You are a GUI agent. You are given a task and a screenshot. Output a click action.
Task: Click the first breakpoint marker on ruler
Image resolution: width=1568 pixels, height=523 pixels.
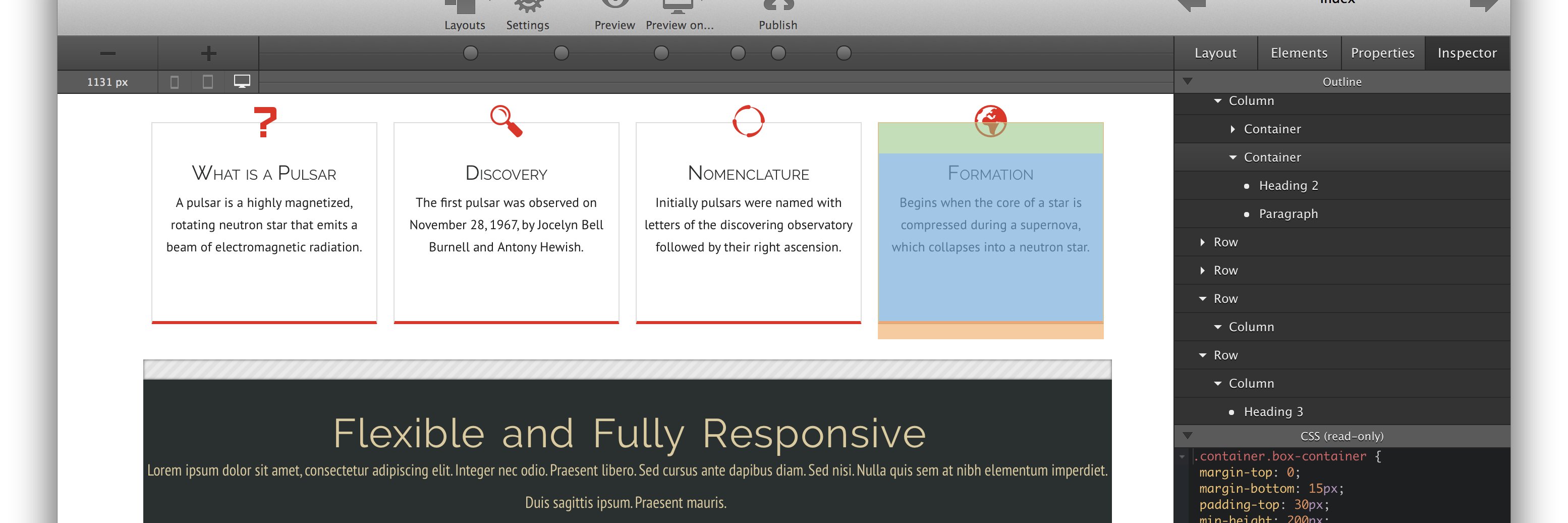(x=471, y=54)
